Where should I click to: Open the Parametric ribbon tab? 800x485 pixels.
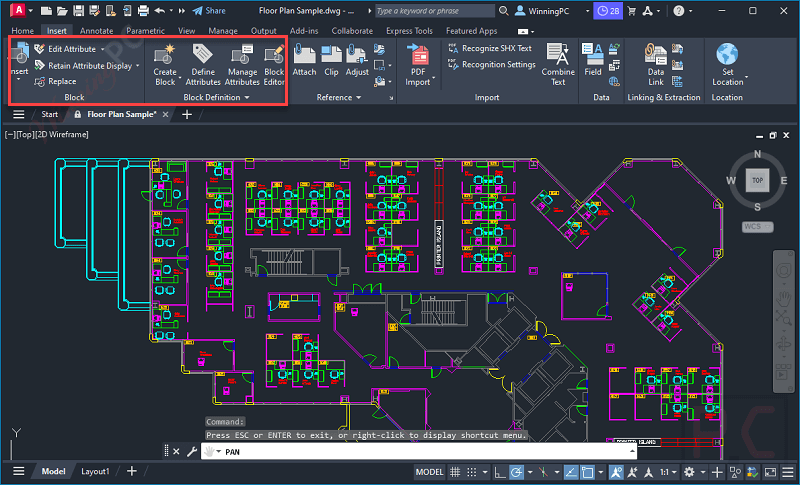pyautogui.click(x=145, y=31)
